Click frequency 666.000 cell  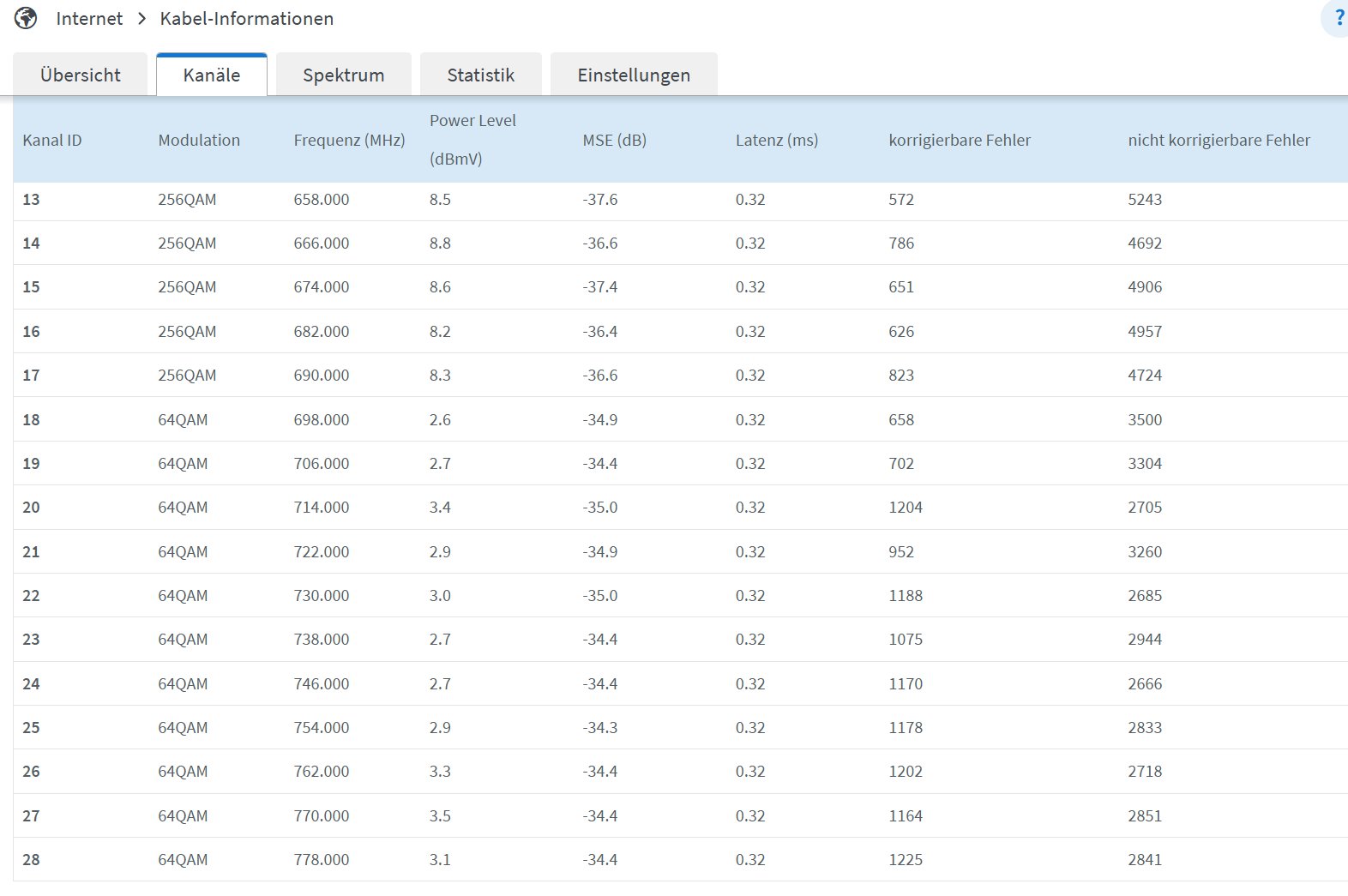pyautogui.click(x=322, y=244)
